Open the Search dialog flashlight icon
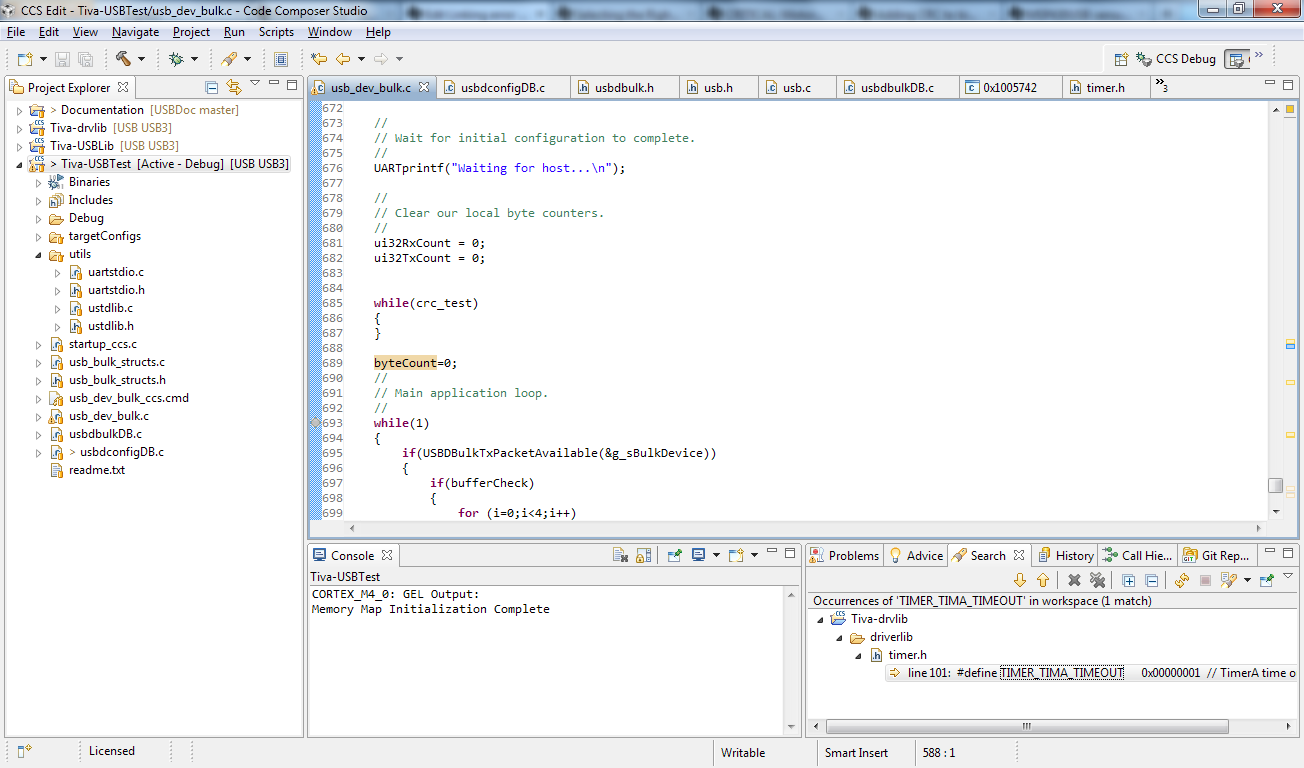Image resolution: width=1304 pixels, height=768 pixels. click(x=229, y=58)
